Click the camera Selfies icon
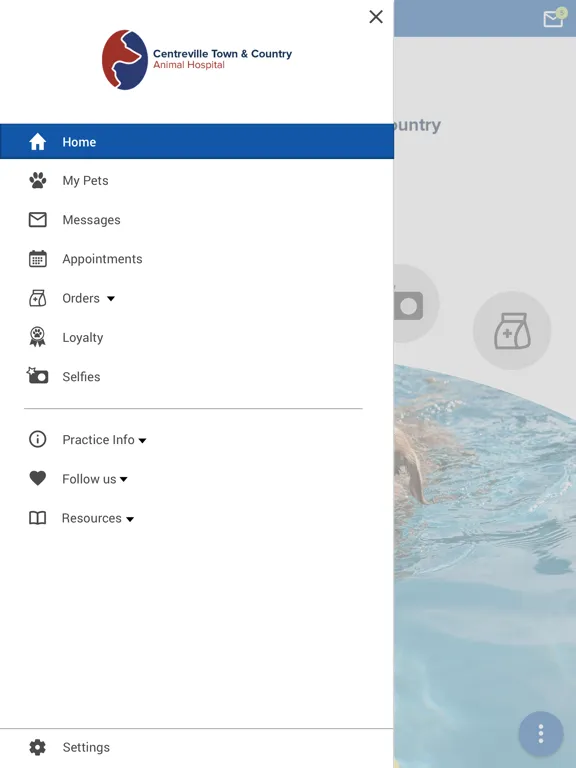 (x=37, y=376)
